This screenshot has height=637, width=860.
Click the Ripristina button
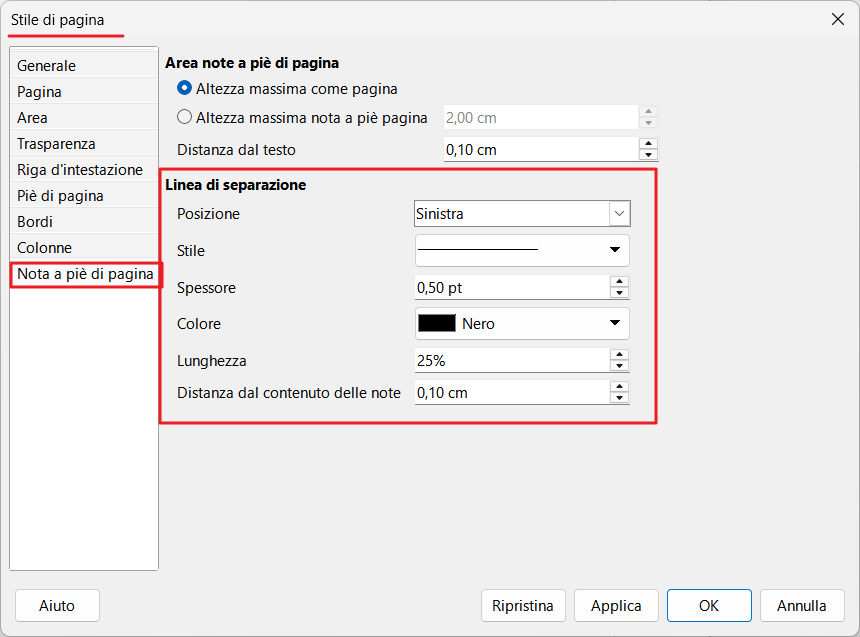[523, 605]
